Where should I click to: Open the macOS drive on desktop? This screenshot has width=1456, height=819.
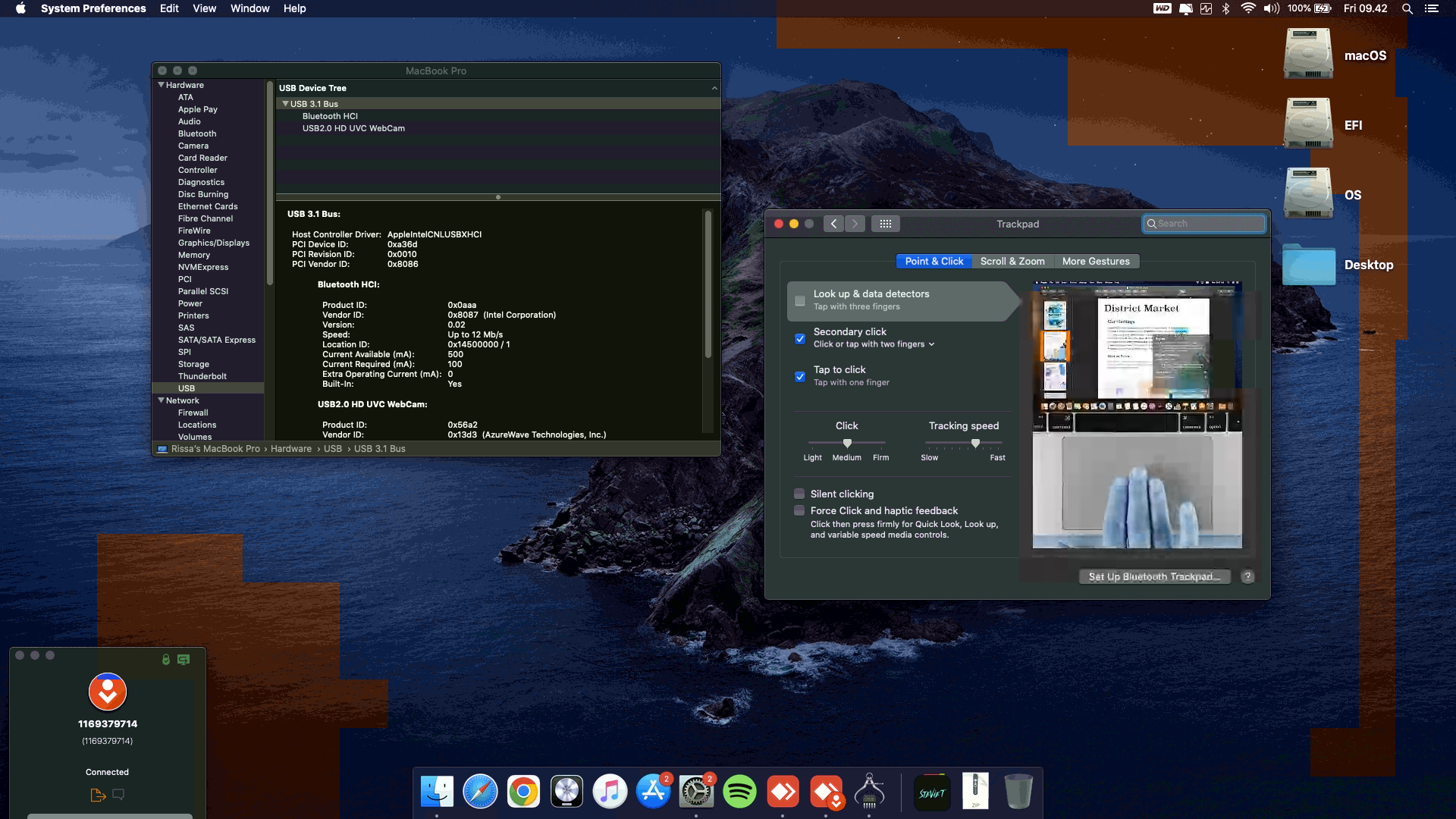coord(1308,54)
